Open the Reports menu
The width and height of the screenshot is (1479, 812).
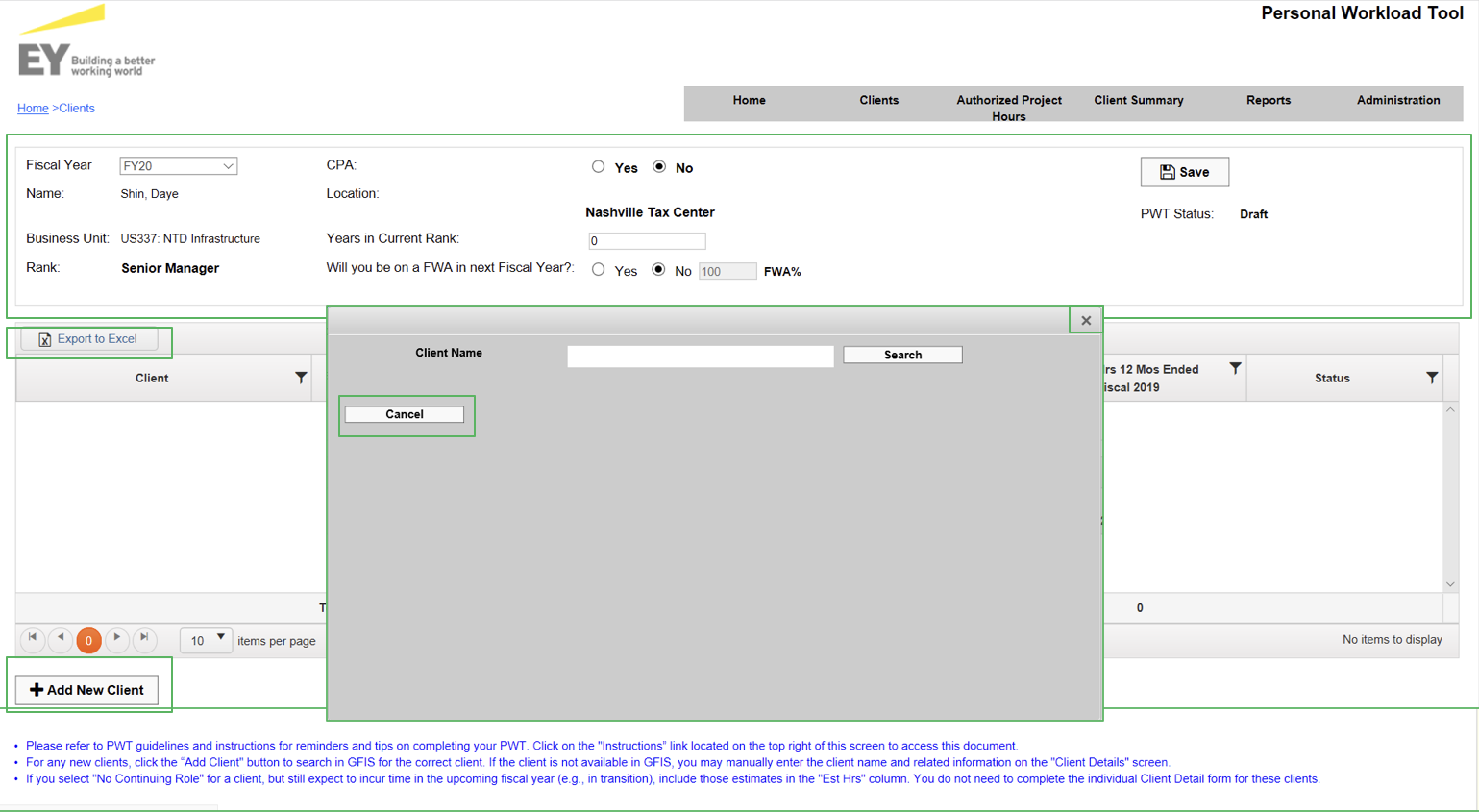[1269, 100]
